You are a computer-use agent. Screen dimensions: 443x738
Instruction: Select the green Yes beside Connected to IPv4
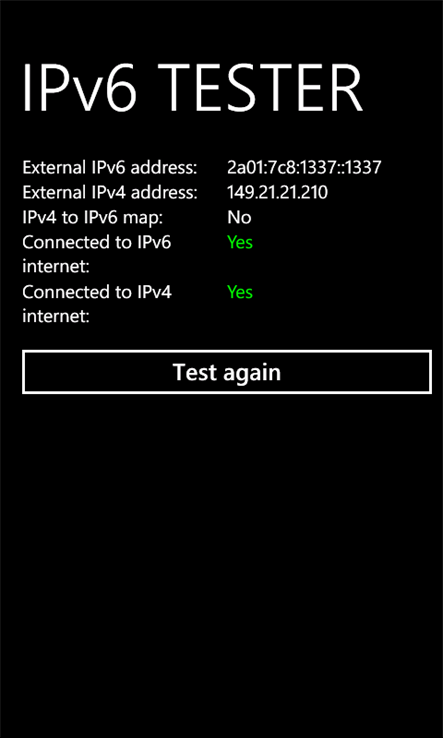coord(240,292)
